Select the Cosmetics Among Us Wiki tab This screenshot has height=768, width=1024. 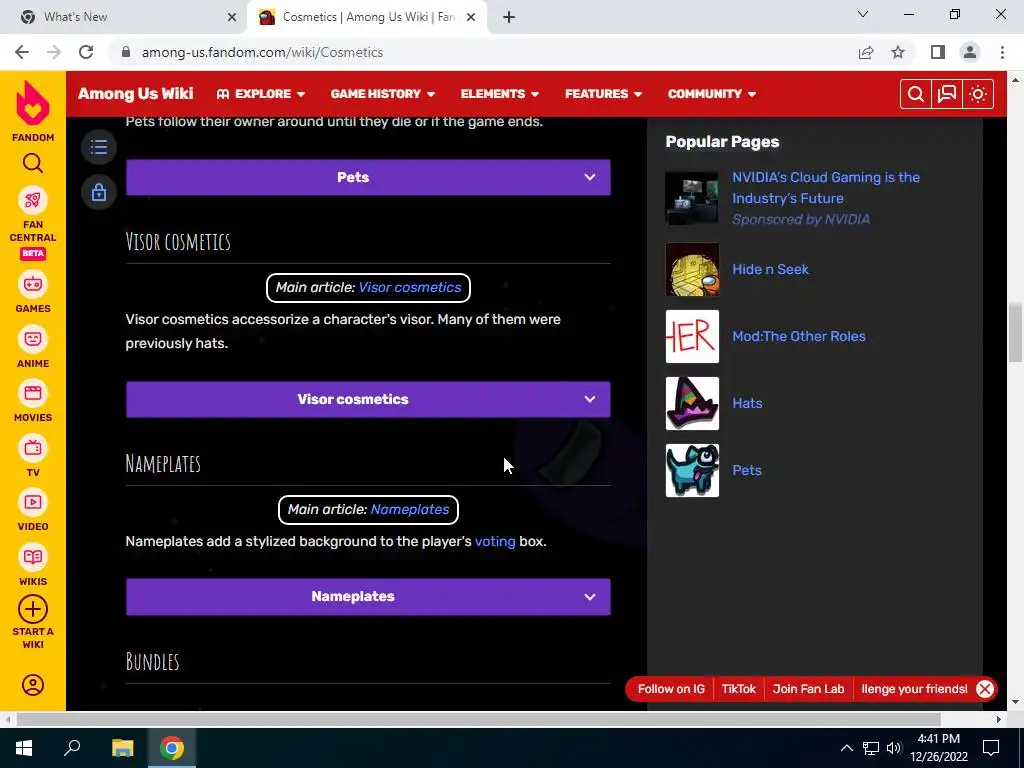click(x=367, y=17)
